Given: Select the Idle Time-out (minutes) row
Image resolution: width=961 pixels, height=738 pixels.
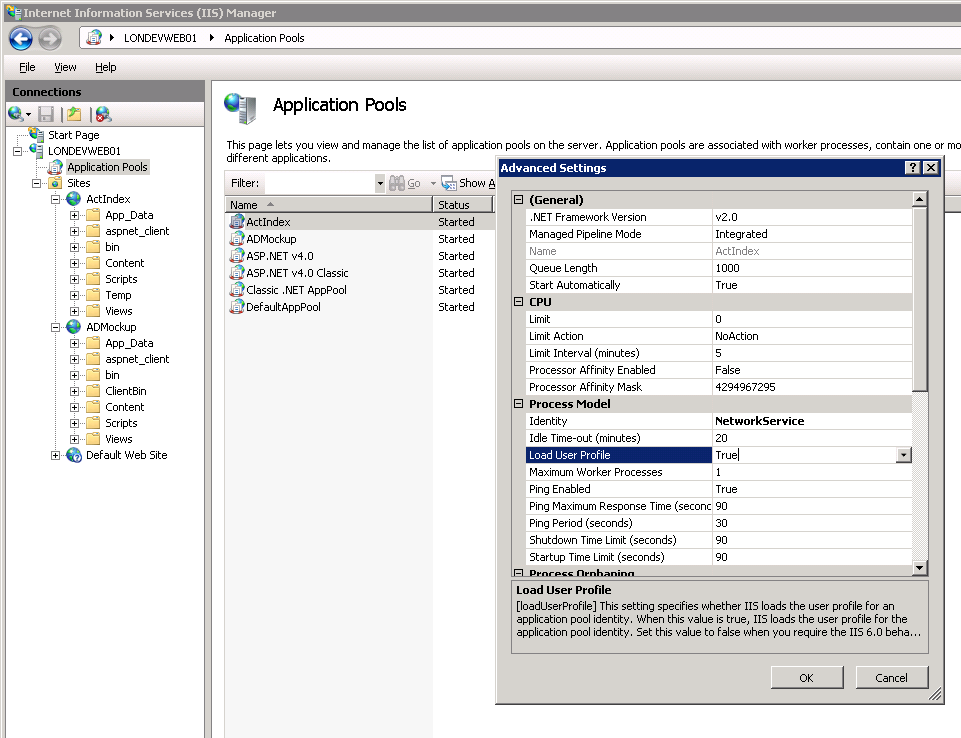Looking at the screenshot, I should [719, 438].
